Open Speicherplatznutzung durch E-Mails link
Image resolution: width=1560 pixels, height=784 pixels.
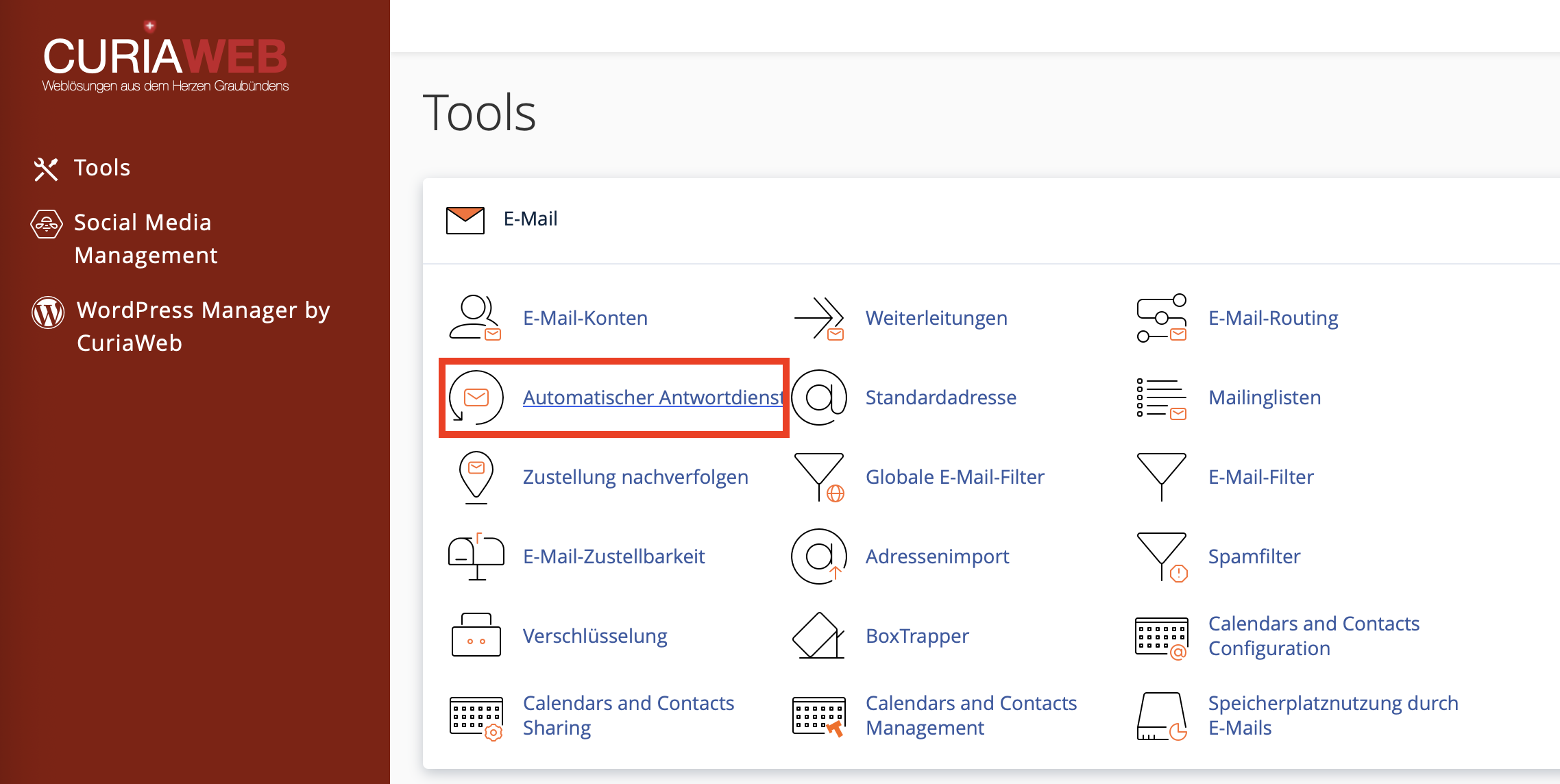(1333, 715)
